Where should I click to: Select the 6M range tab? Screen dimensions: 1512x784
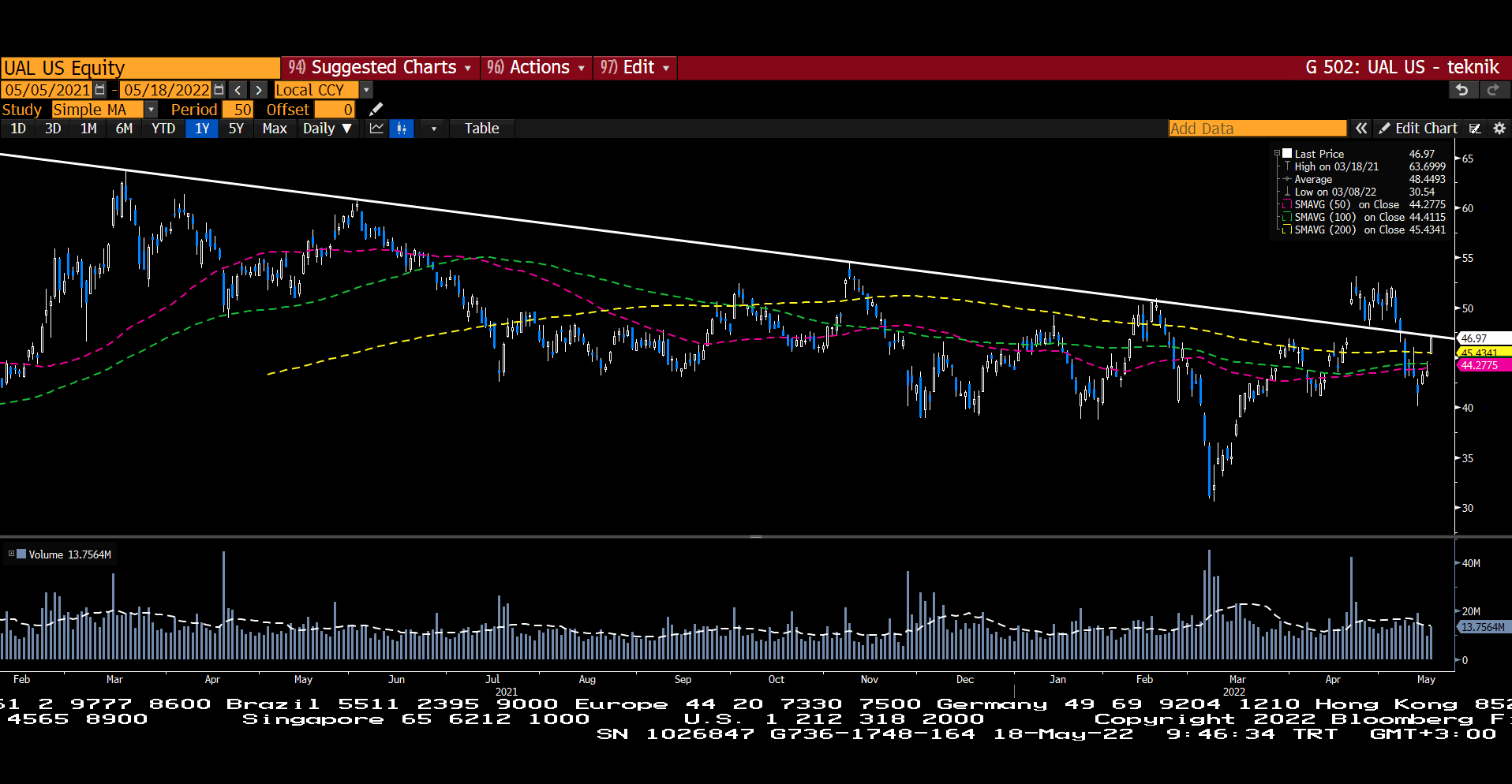[x=124, y=128]
